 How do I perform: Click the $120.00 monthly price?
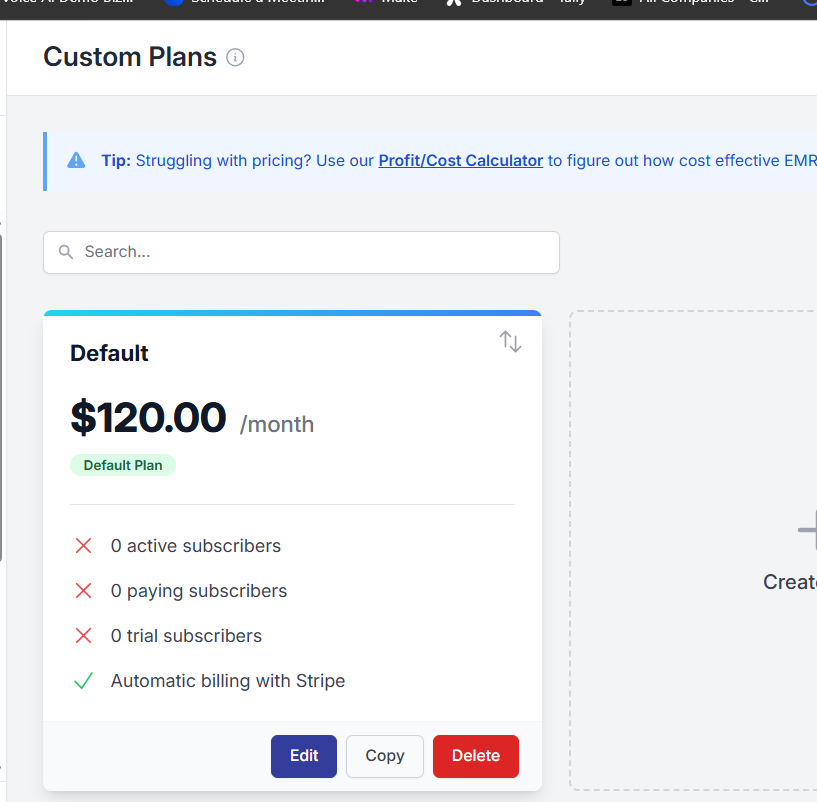point(148,417)
